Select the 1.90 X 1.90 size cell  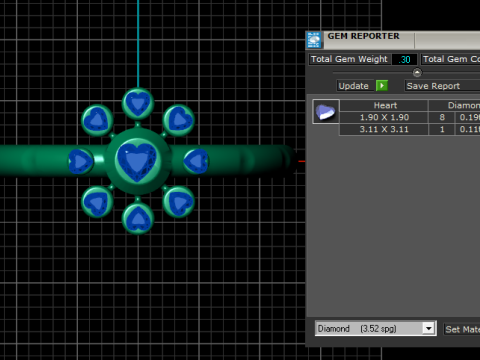coord(384,117)
